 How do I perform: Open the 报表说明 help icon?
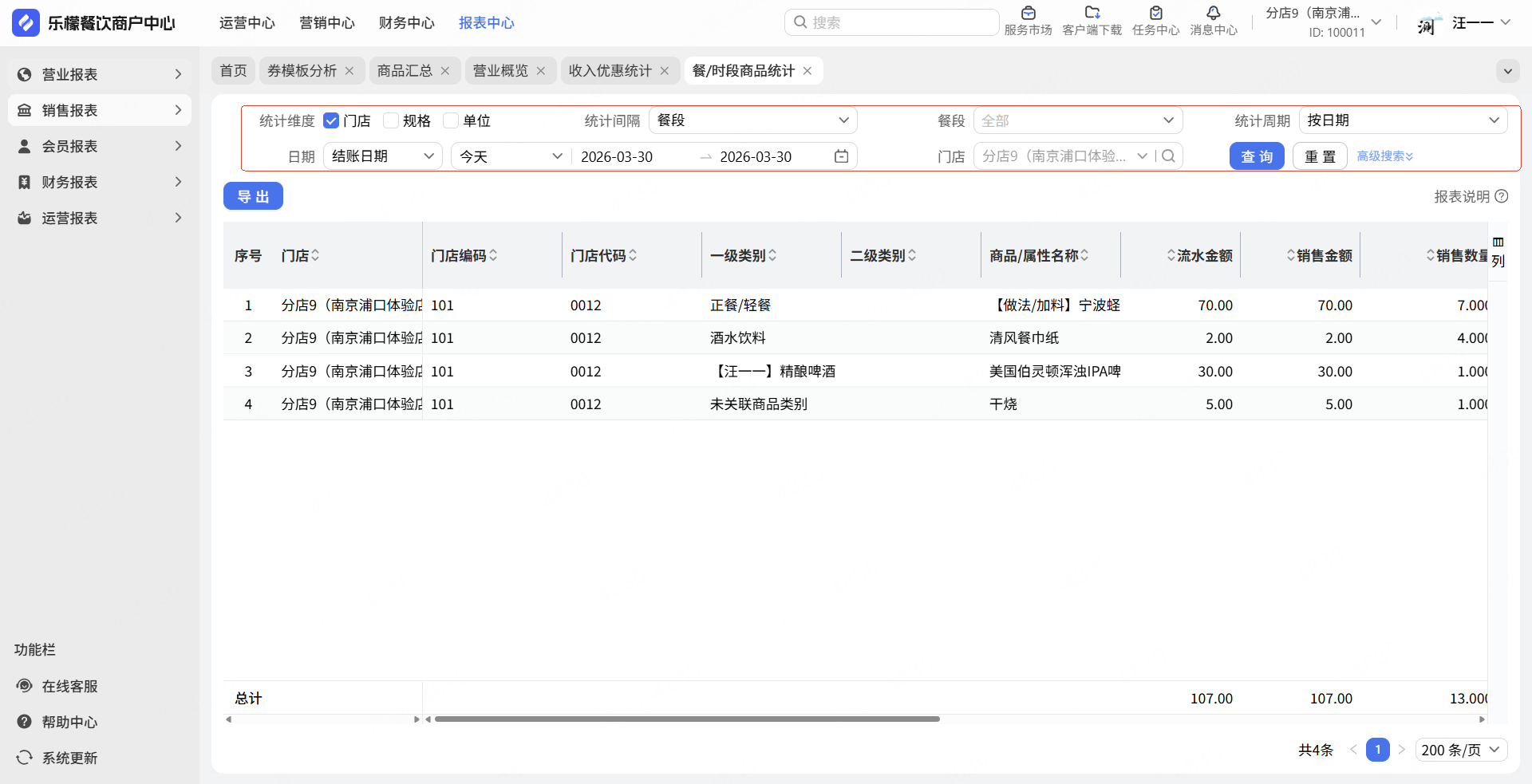pyautogui.click(x=1502, y=196)
